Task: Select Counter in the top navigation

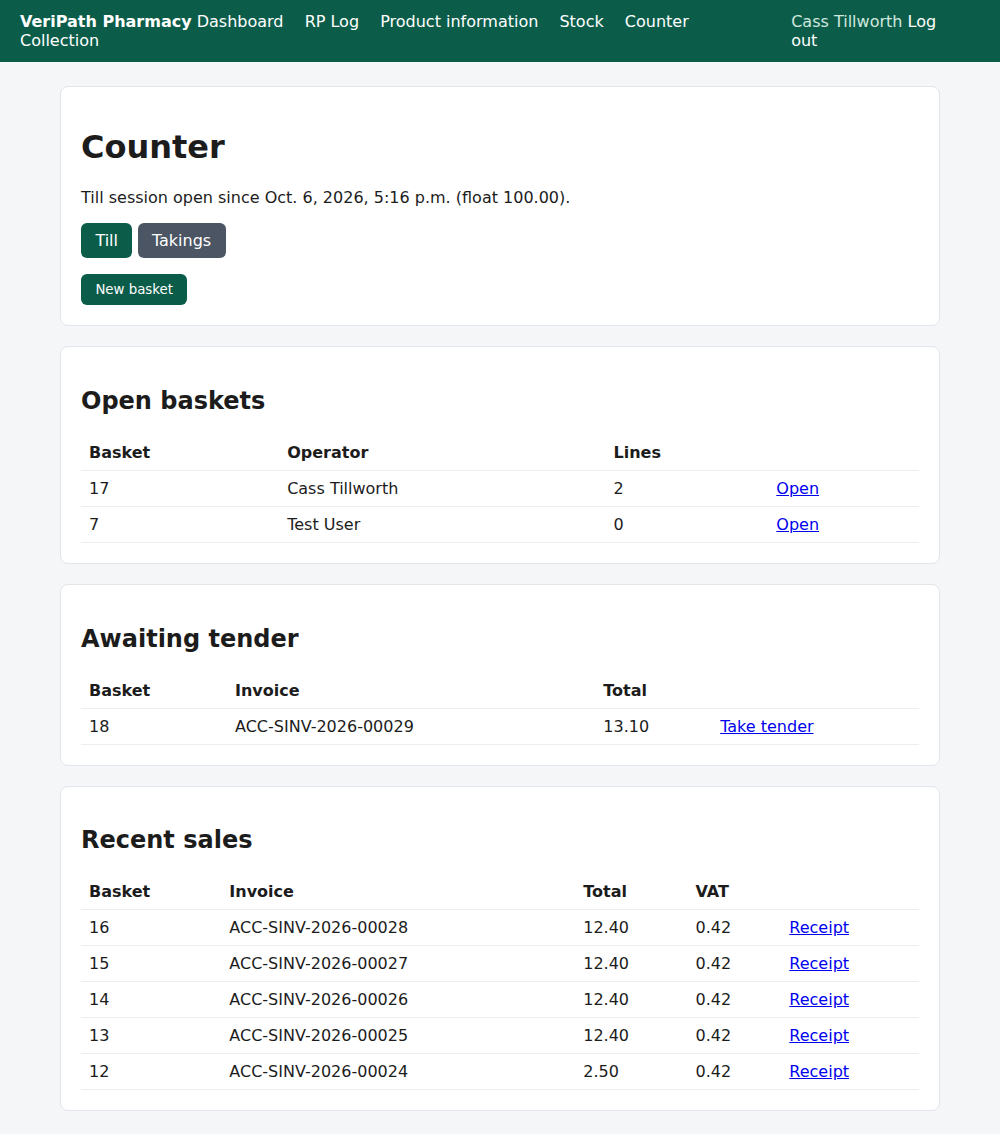Action: pos(657,22)
